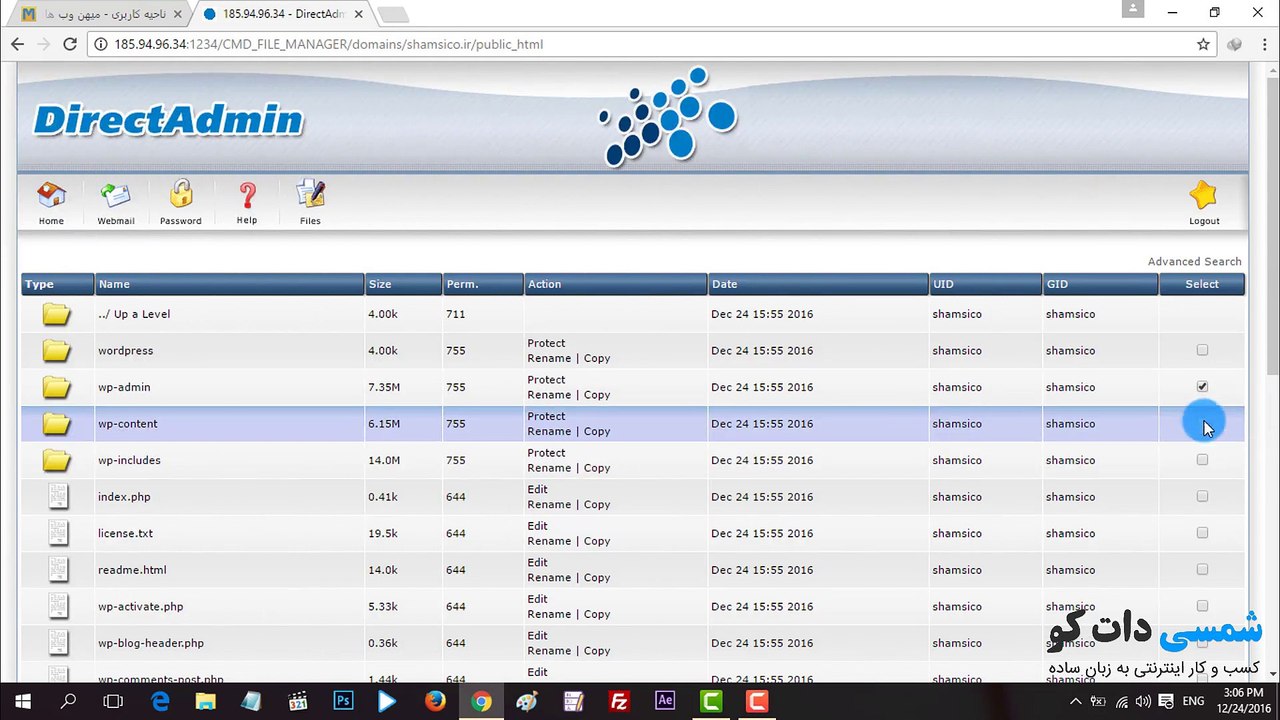
Task: Uncheck the wp-admin folder checkbox
Action: coord(1202,387)
